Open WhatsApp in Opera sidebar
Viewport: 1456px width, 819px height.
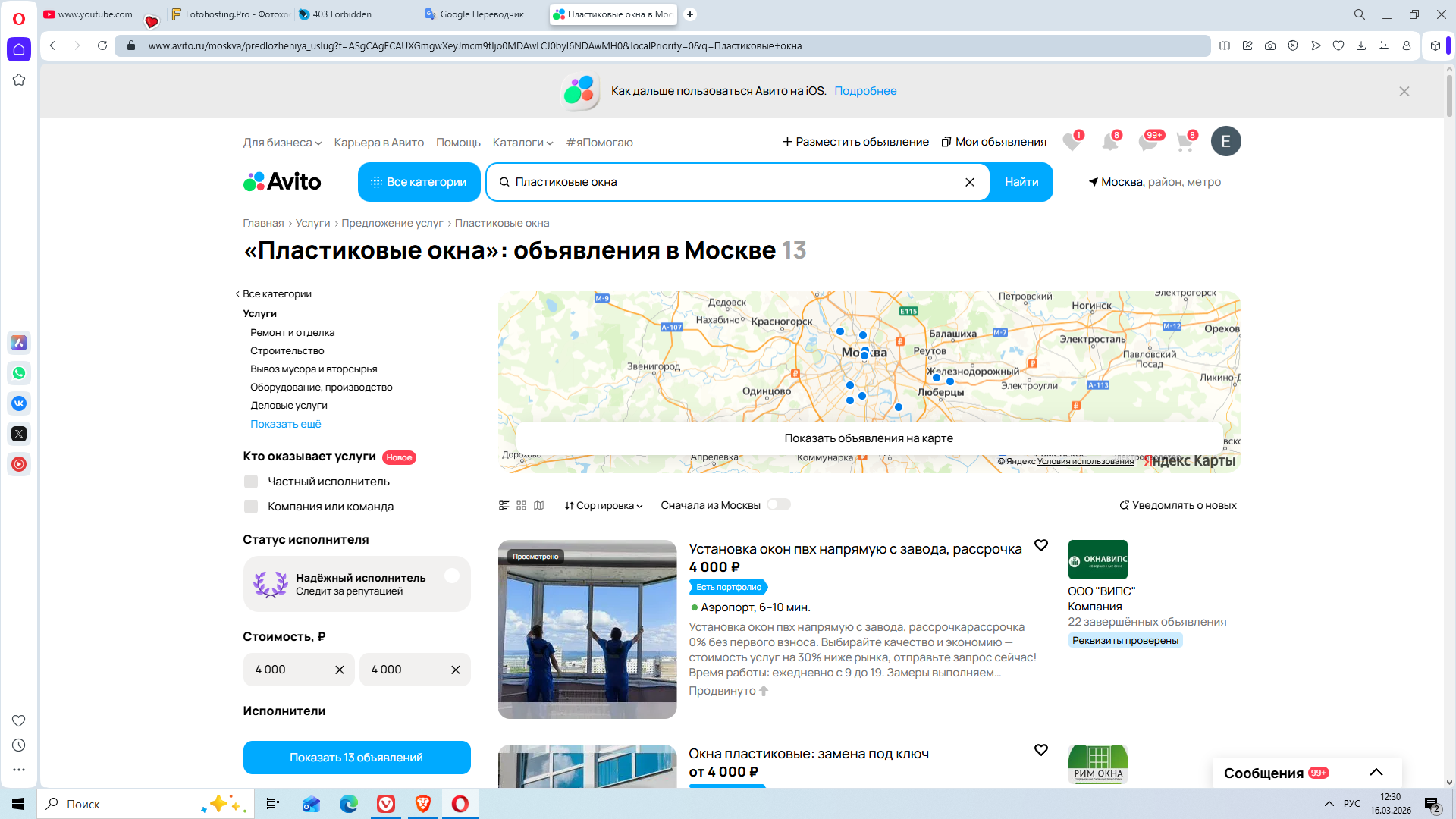(x=19, y=373)
